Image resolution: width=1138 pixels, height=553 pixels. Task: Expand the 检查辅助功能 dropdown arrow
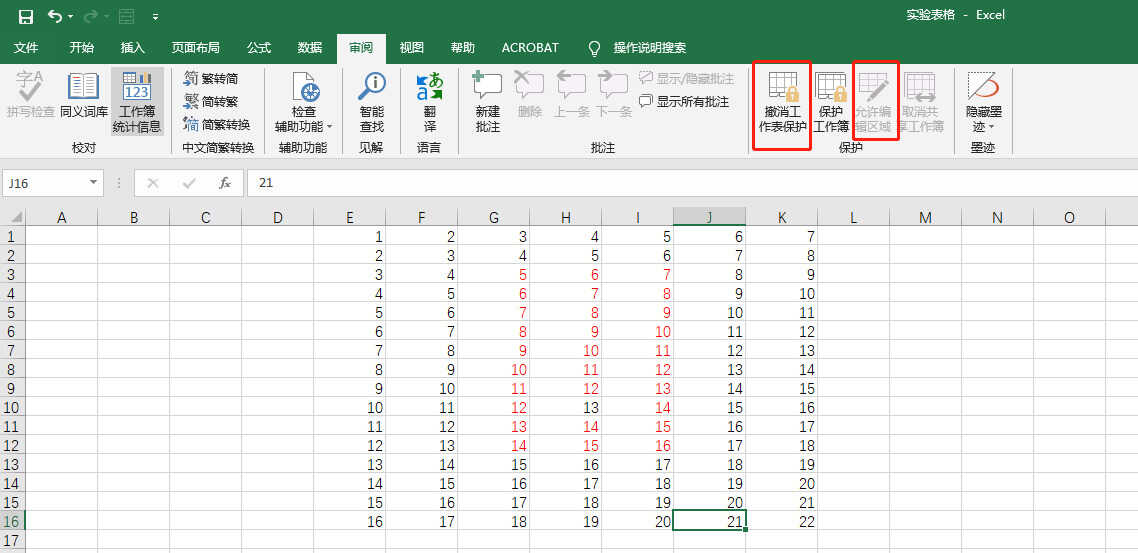point(329,127)
